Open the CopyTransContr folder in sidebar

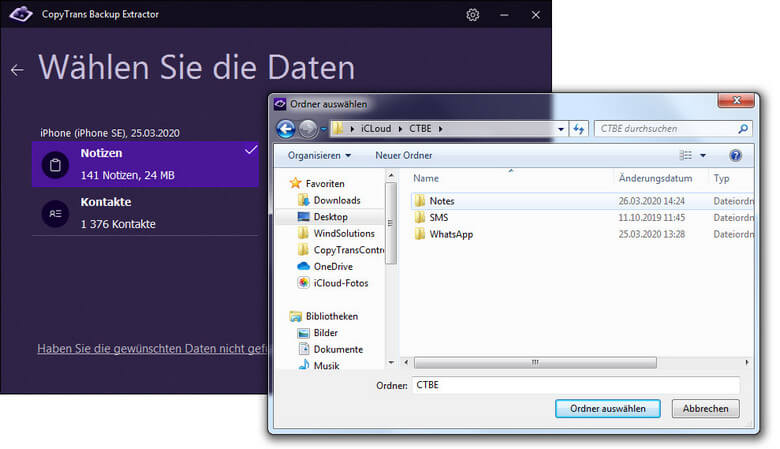[348, 250]
